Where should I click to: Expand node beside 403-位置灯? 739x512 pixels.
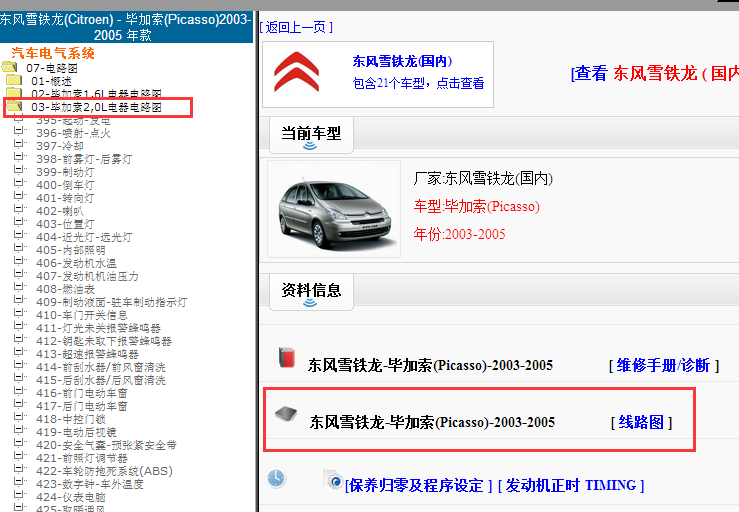click(19, 222)
